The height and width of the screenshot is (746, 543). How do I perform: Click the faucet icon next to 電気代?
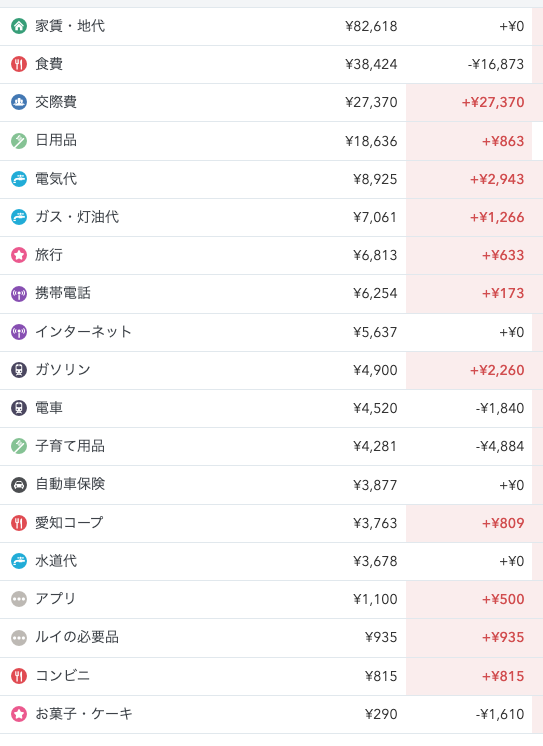click(x=19, y=179)
